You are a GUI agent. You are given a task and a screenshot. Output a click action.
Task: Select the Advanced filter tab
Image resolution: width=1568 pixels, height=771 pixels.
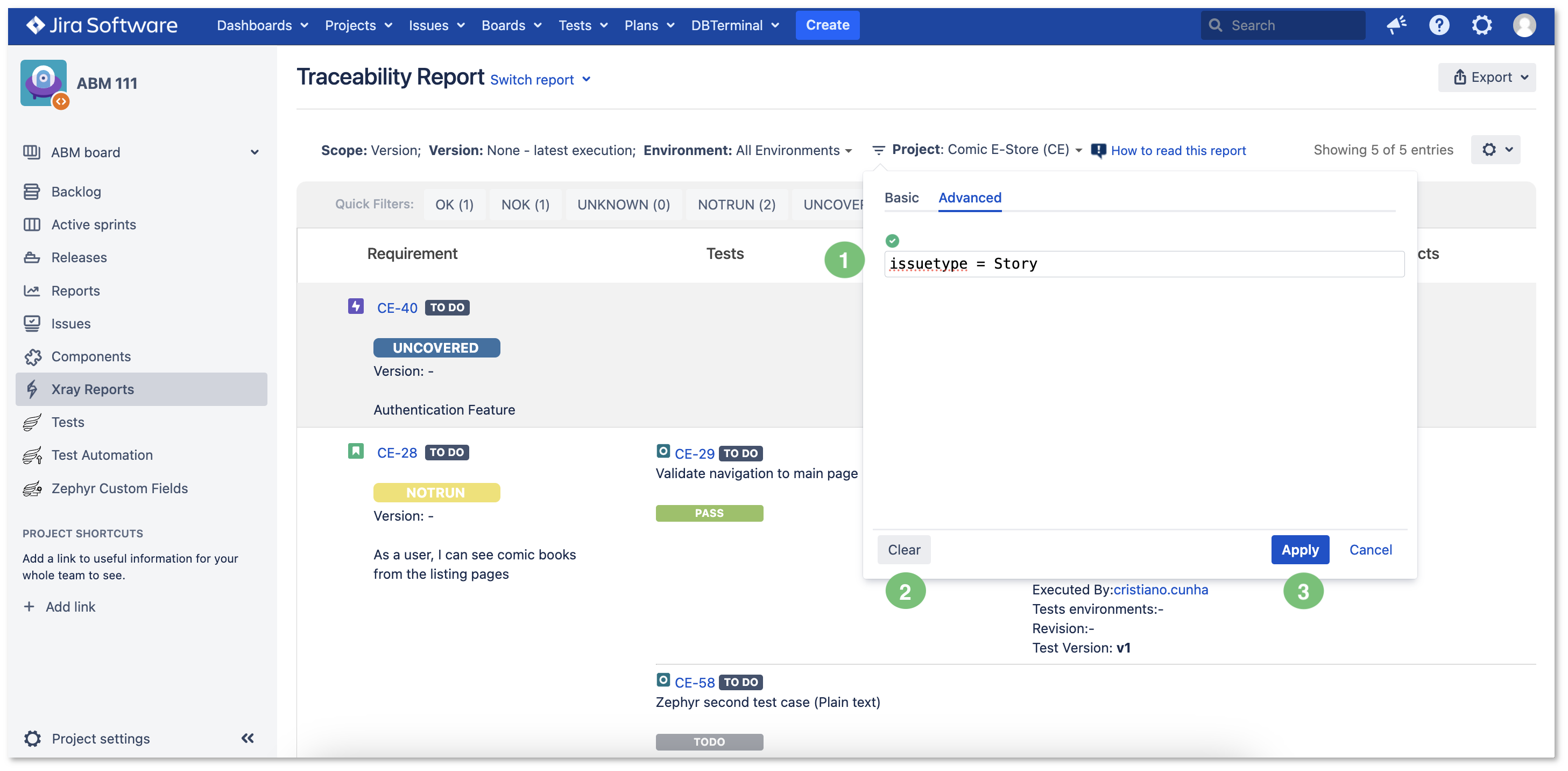point(969,197)
